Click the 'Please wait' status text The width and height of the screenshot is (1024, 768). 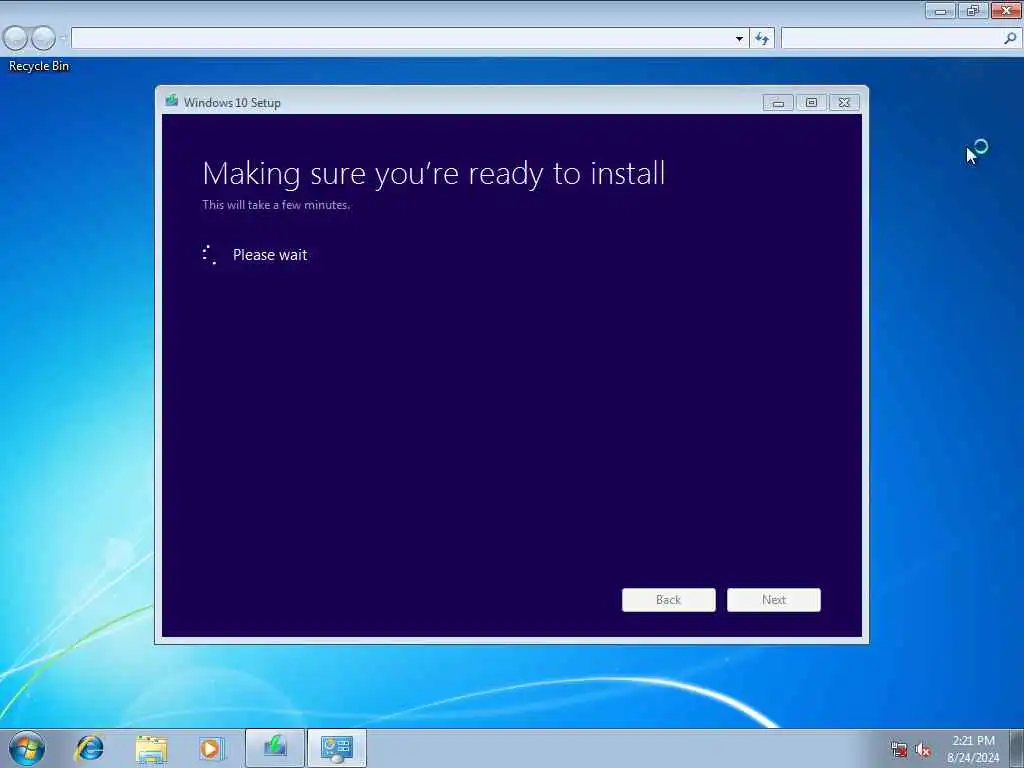click(x=270, y=255)
